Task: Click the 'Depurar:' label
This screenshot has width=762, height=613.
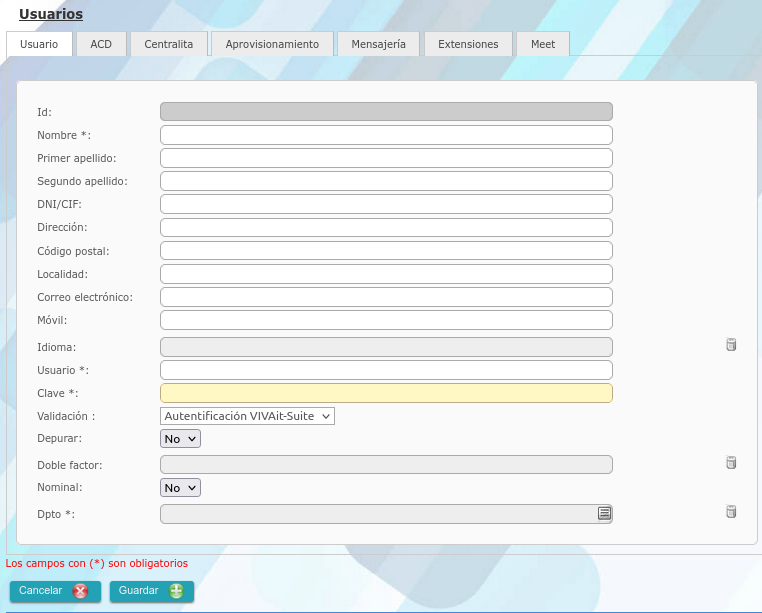Action: coord(59,438)
